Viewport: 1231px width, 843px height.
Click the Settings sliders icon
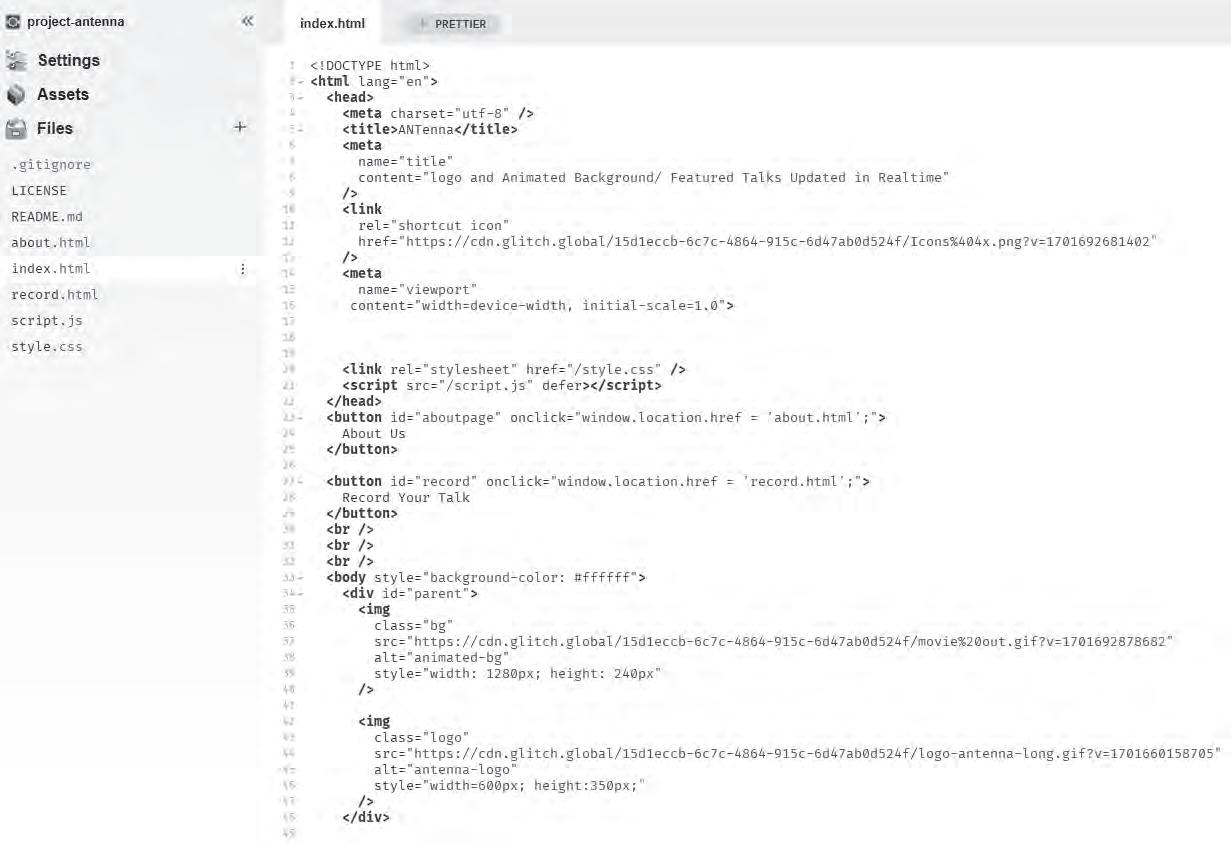click(15, 60)
